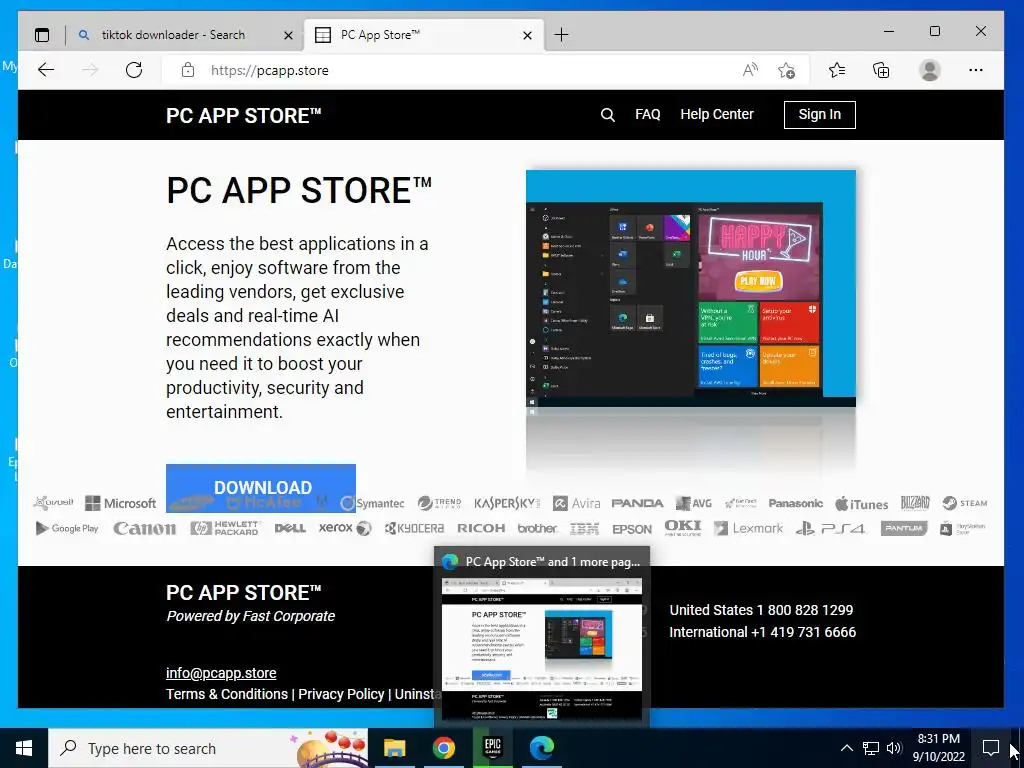Click the Microsoft Edge taskbar icon

pyautogui.click(x=541, y=748)
